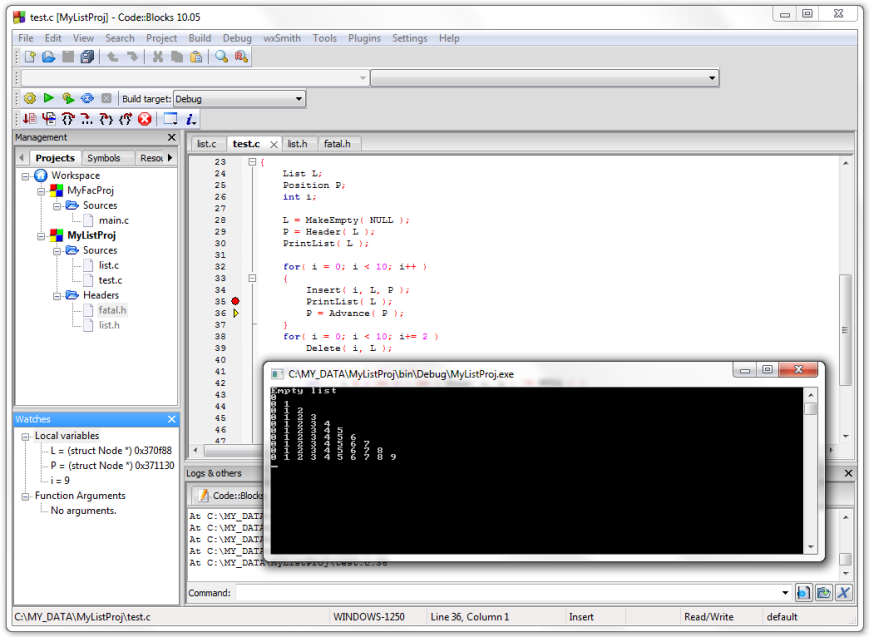Click the Step out debugger icon
The image size is (870, 637).
pyautogui.click(x=125, y=119)
